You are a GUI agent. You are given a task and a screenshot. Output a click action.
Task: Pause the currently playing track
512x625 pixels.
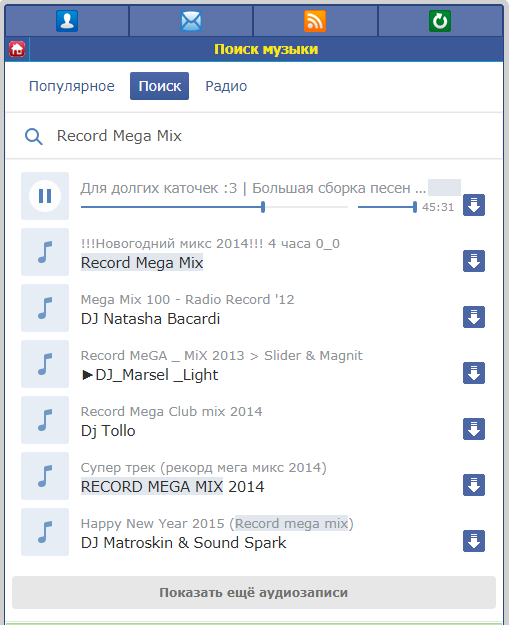(45, 196)
